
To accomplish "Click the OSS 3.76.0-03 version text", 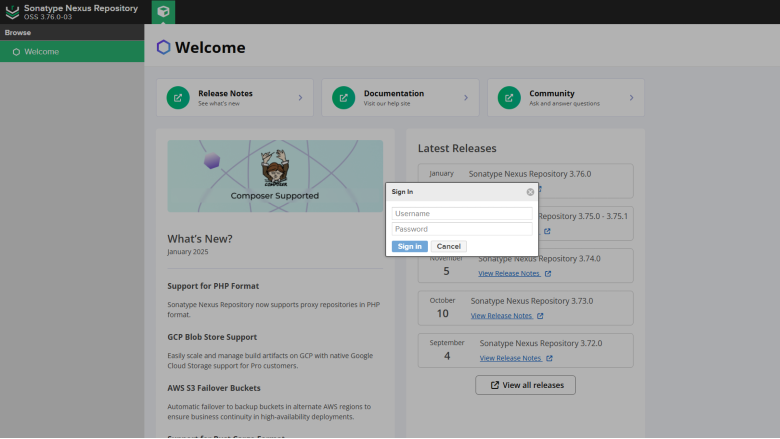I will coord(48,17).
